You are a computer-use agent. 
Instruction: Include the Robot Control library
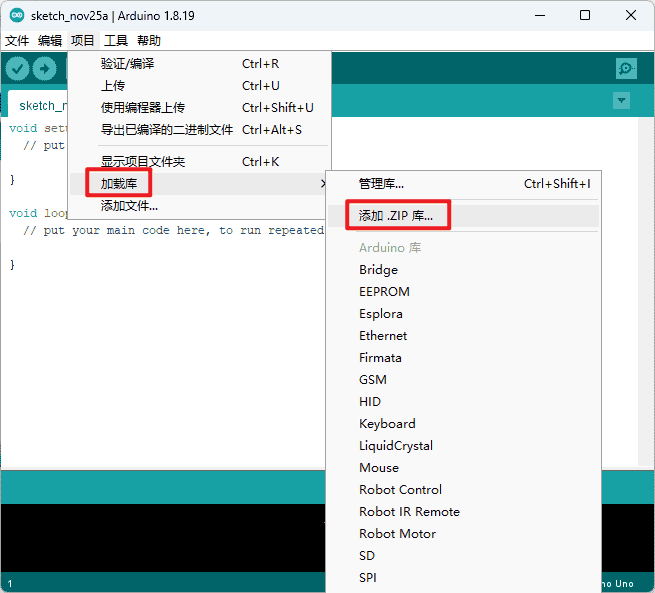(463, 490)
